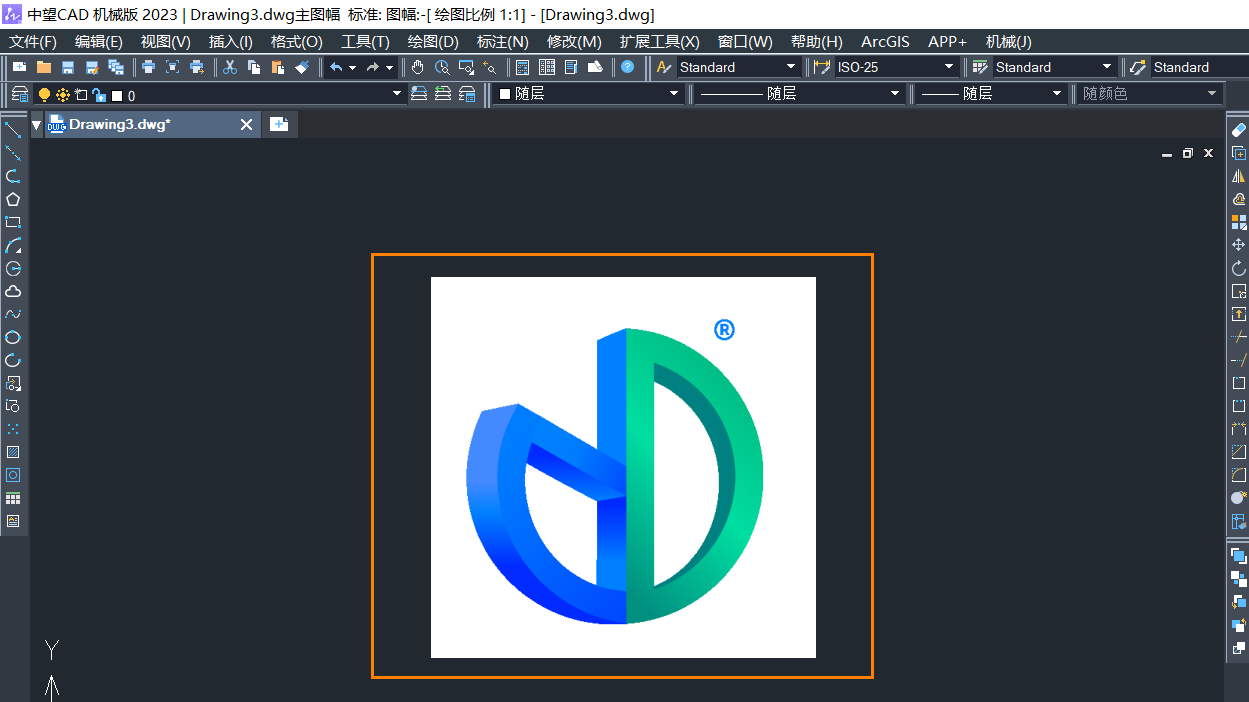Open the ArcGIS menu

tap(886, 42)
